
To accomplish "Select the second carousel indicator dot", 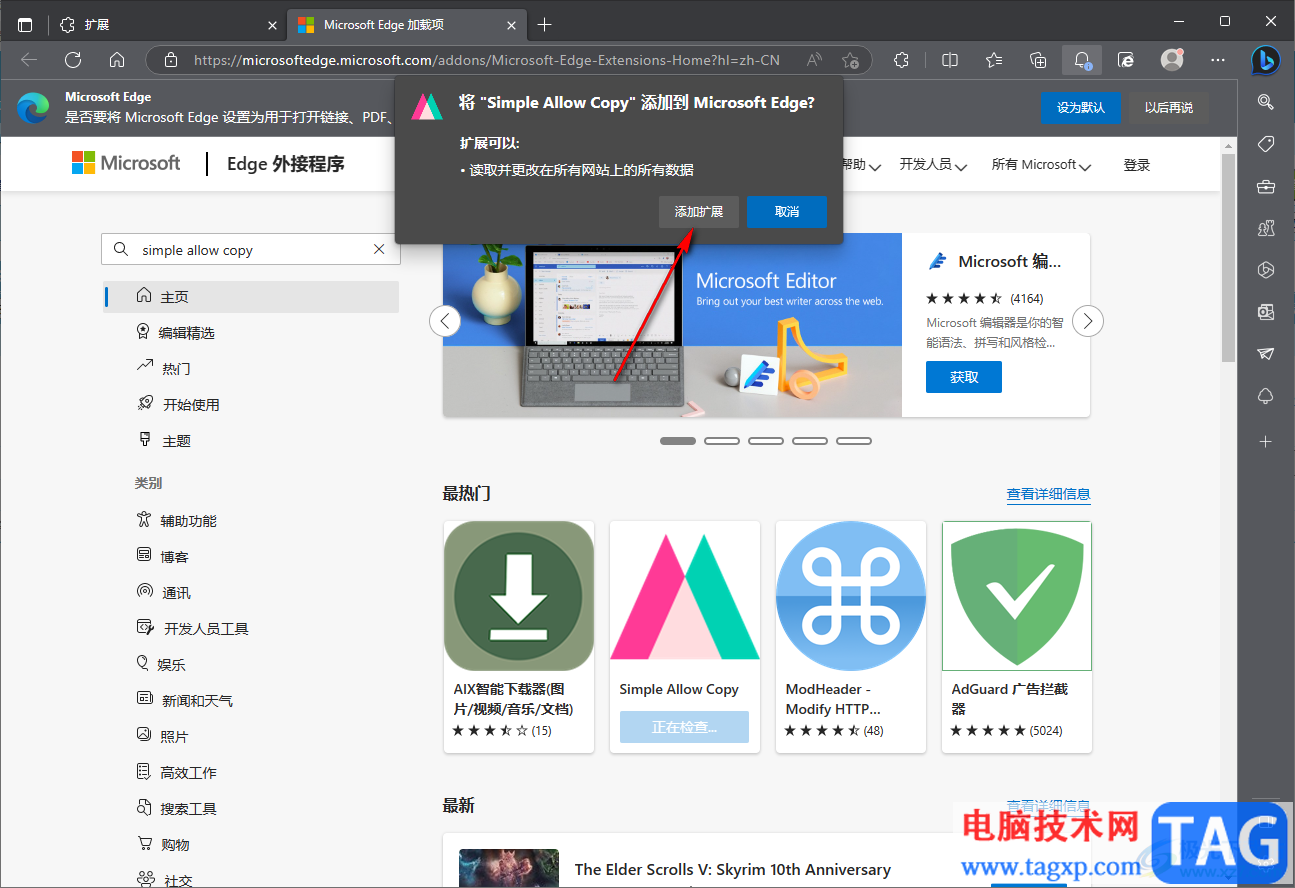I will pyautogui.click(x=722, y=441).
